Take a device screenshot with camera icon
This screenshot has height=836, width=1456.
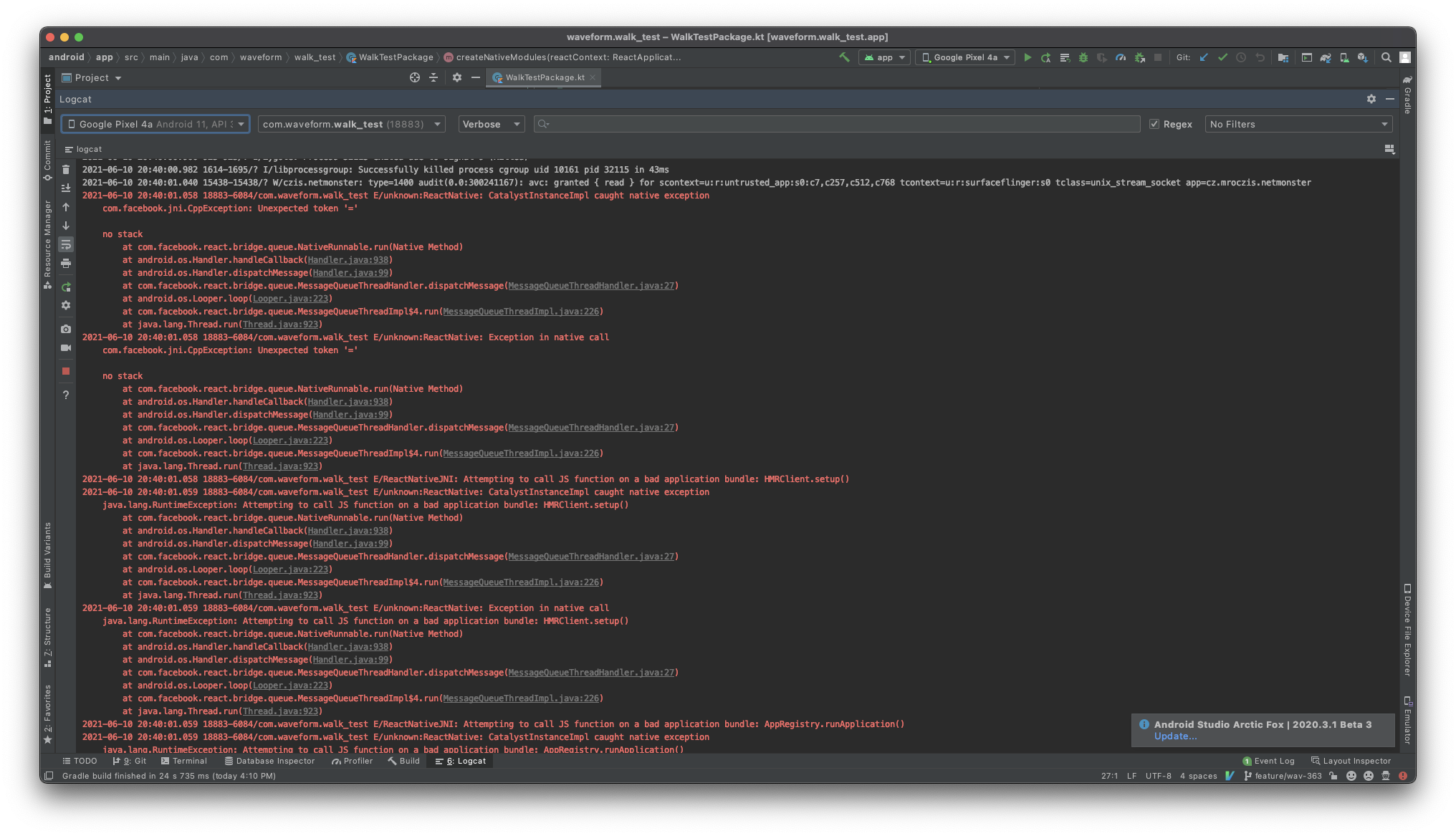coord(65,329)
